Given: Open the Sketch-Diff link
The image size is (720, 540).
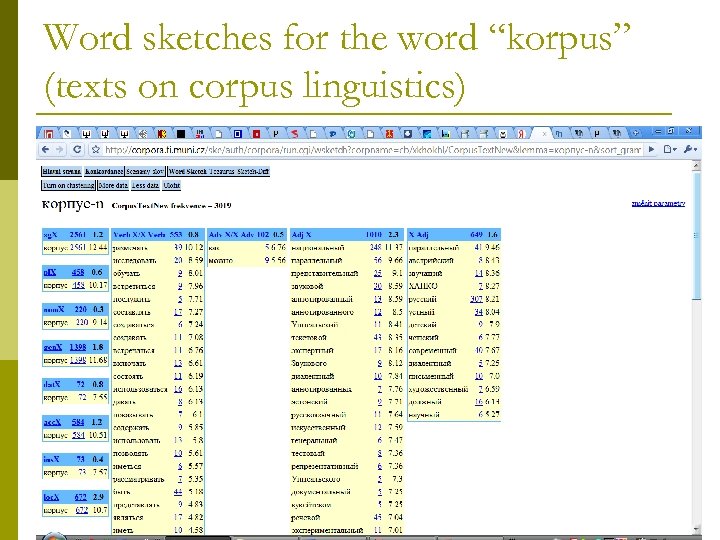Looking at the screenshot, I should [x=253, y=171].
